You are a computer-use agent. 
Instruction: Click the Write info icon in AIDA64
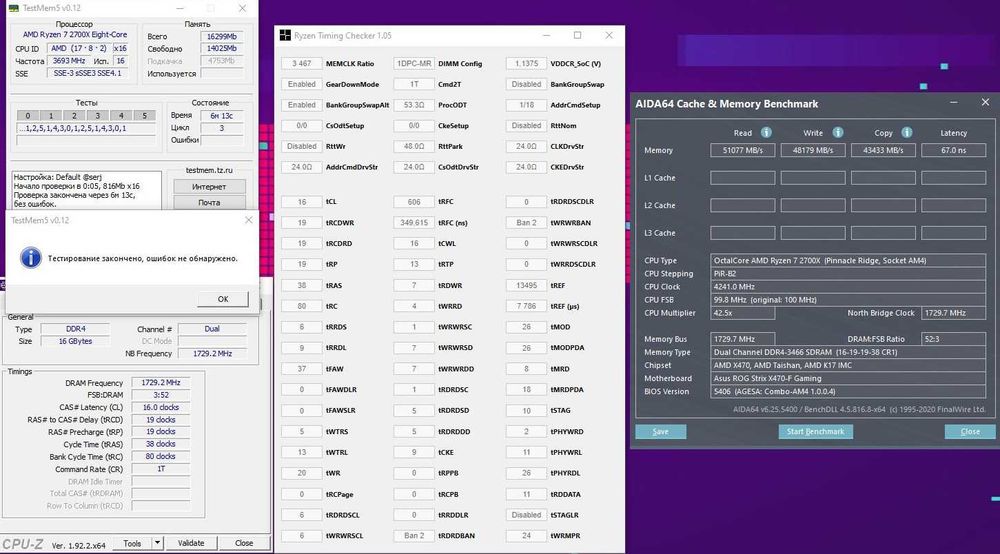[838, 133]
